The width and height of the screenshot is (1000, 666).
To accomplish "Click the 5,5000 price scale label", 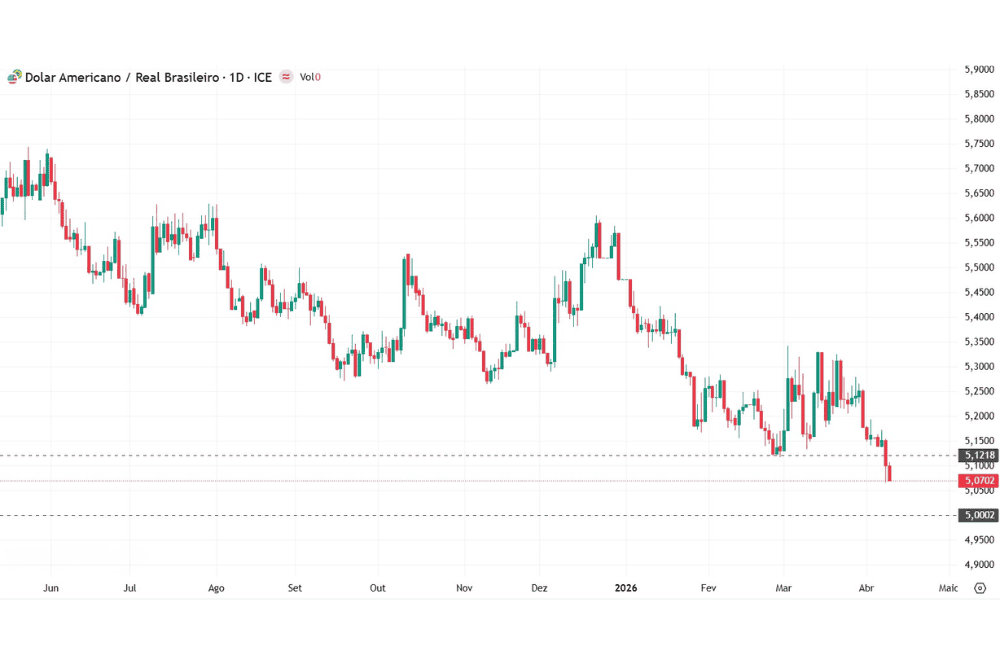I will click(x=979, y=267).
